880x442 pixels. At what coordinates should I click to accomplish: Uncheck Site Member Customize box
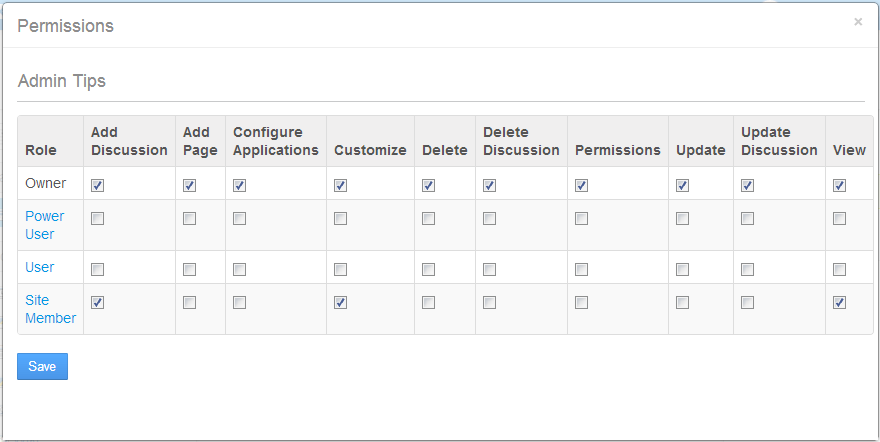coord(340,303)
